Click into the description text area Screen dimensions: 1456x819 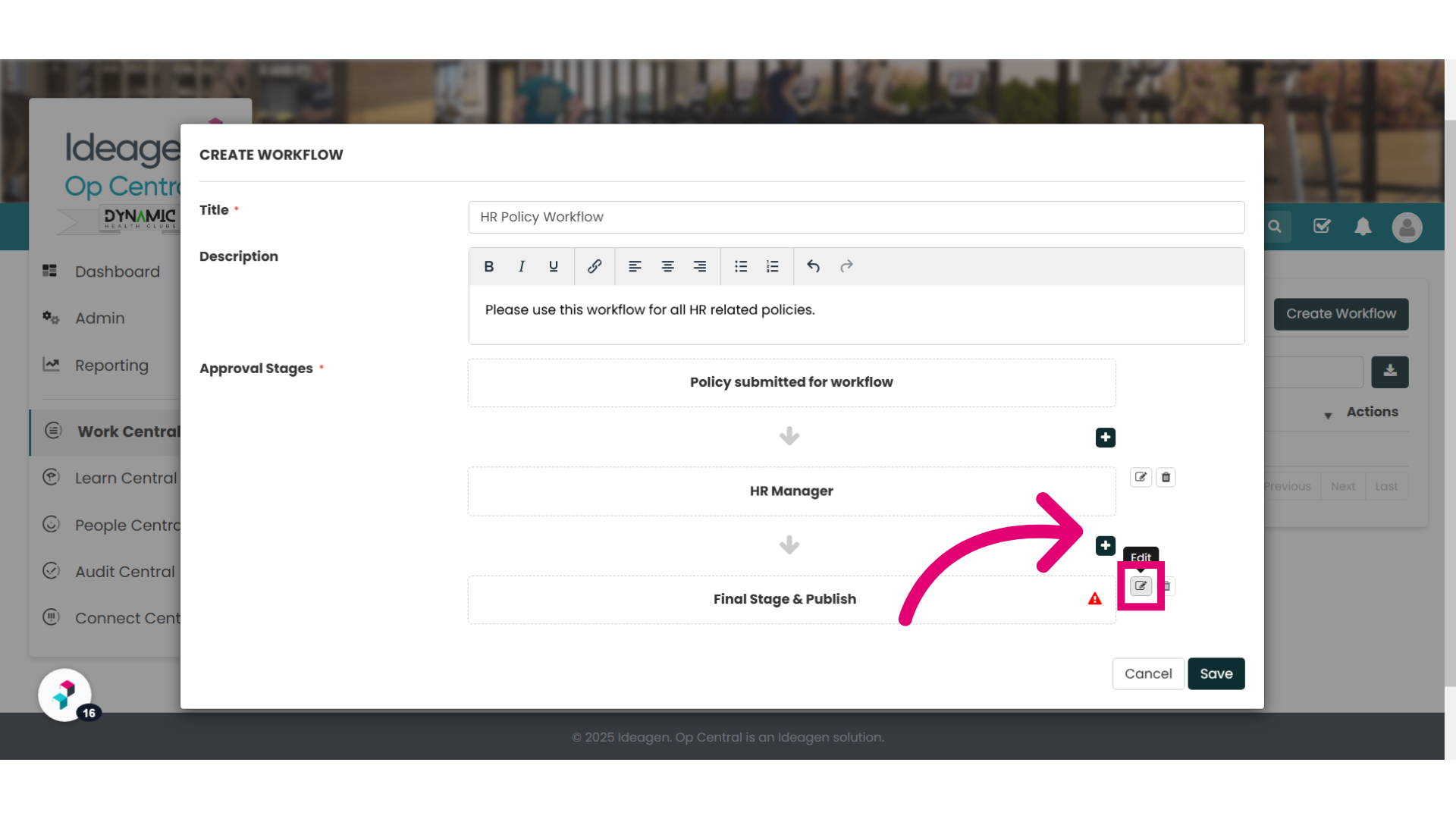click(x=856, y=314)
